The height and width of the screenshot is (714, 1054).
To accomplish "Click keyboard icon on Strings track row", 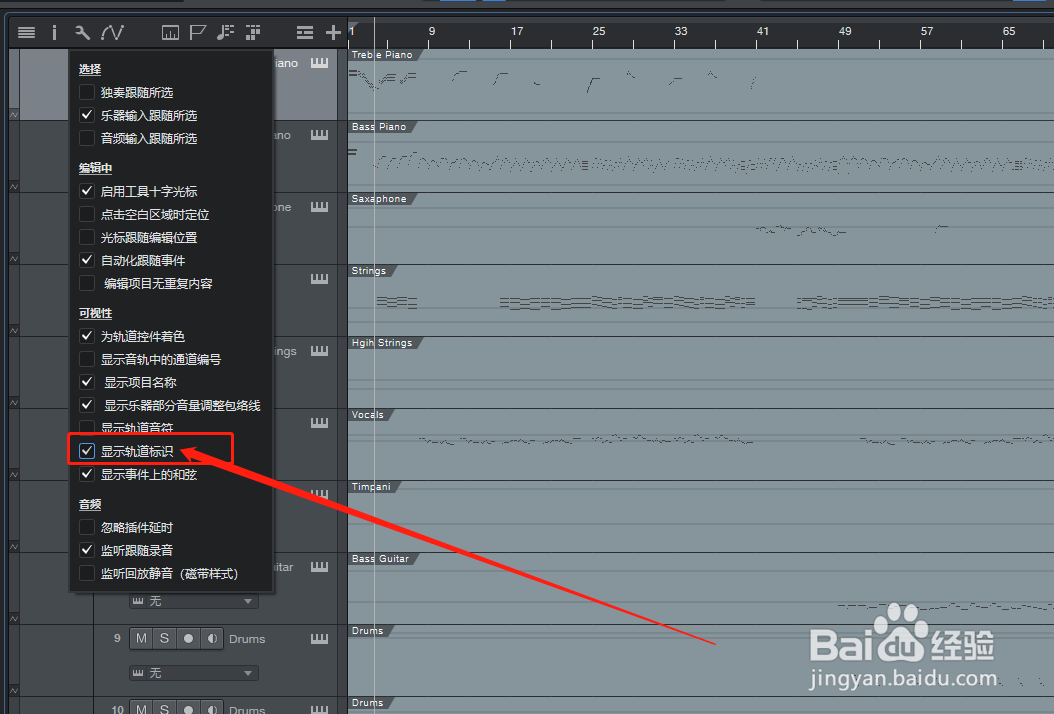I will click(x=319, y=279).
